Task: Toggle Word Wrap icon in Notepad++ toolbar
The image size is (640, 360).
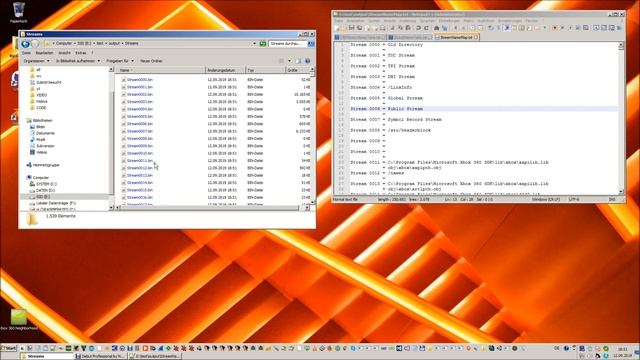Action: 491,28
